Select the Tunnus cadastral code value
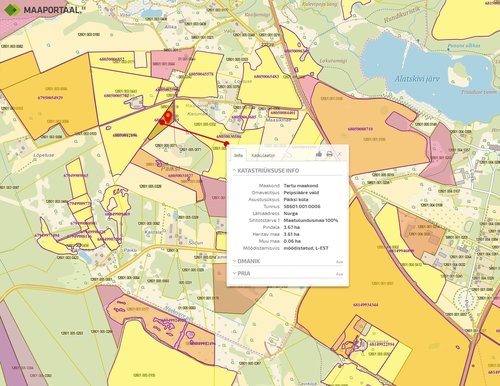Image resolution: width=500 pixels, height=386 pixels. [302, 206]
